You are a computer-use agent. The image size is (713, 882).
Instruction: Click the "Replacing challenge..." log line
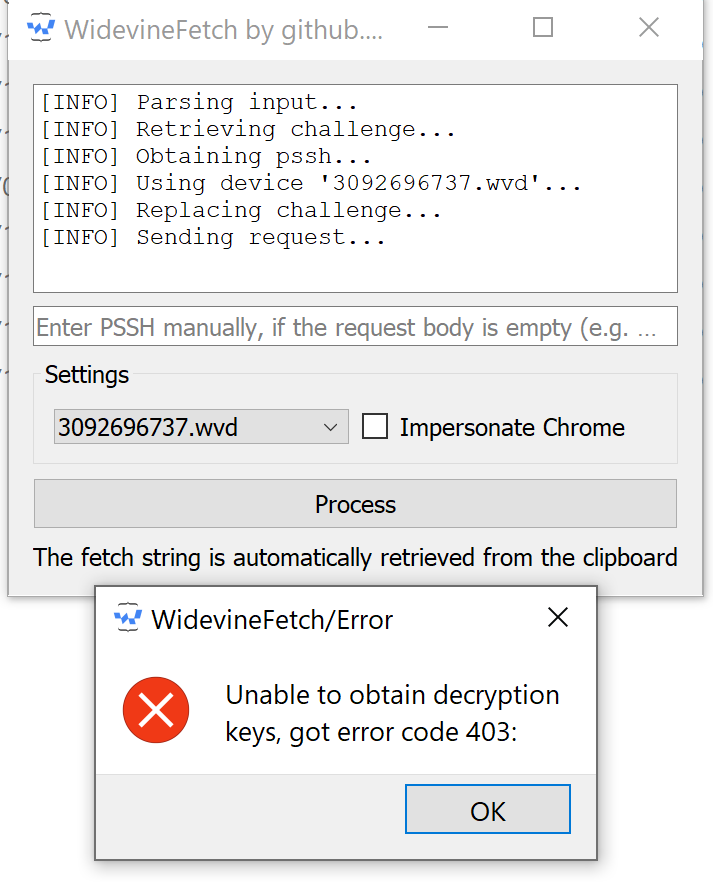click(240, 211)
